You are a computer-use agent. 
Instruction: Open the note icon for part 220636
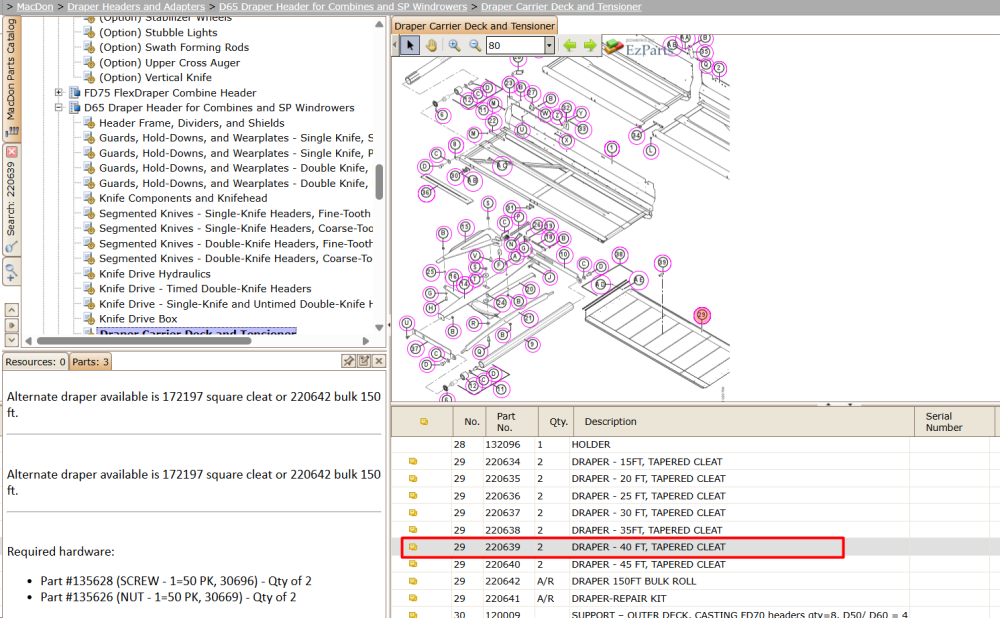[x=413, y=496]
